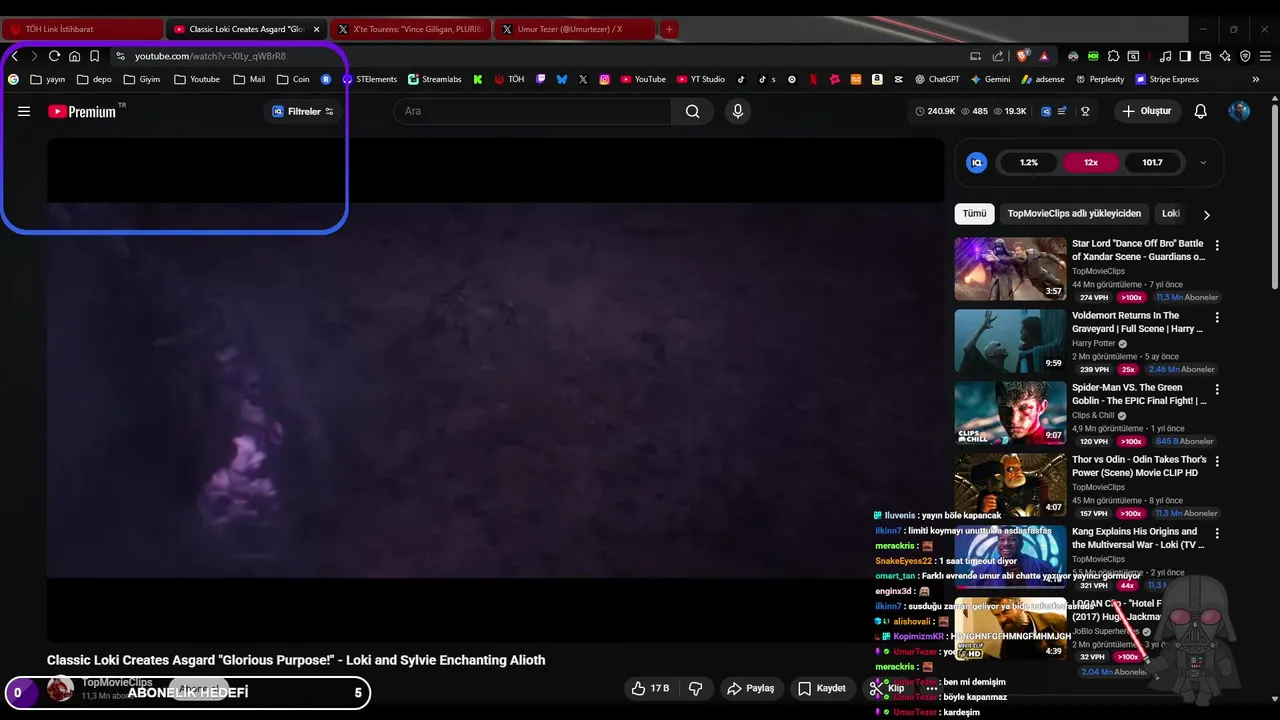Viewport: 1280px width, 720px height.
Task: Open the browser extensions puzzle icon
Action: 1113,56
